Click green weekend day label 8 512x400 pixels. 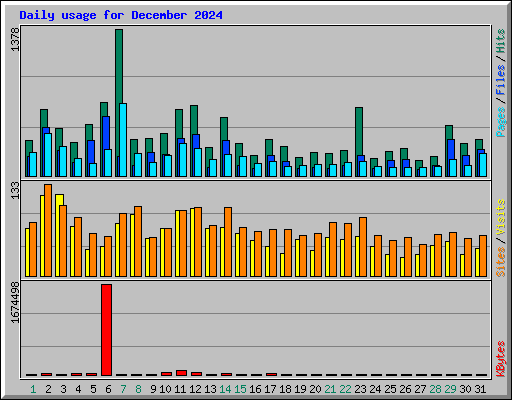pyautogui.click(x=138, y=389)
